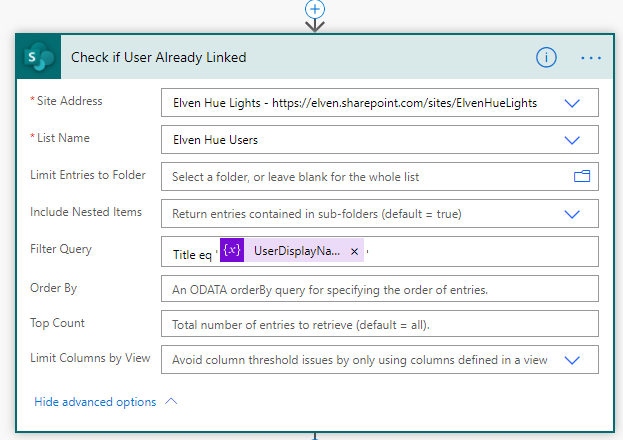Click inside the Filter Query field
The image size is (623, 440).
tap(379, 252)
